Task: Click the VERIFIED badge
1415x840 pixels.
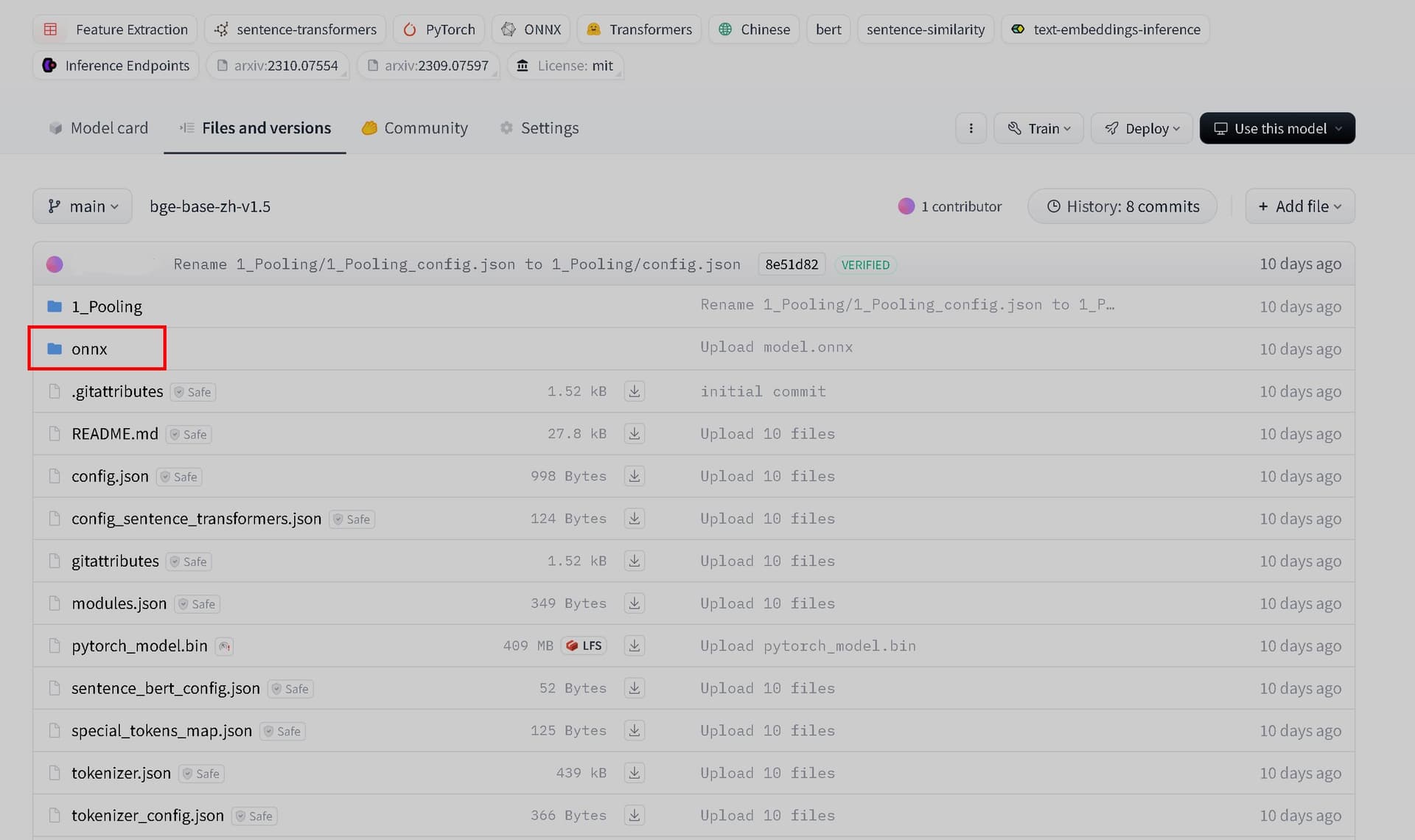Action: (865, 265)
